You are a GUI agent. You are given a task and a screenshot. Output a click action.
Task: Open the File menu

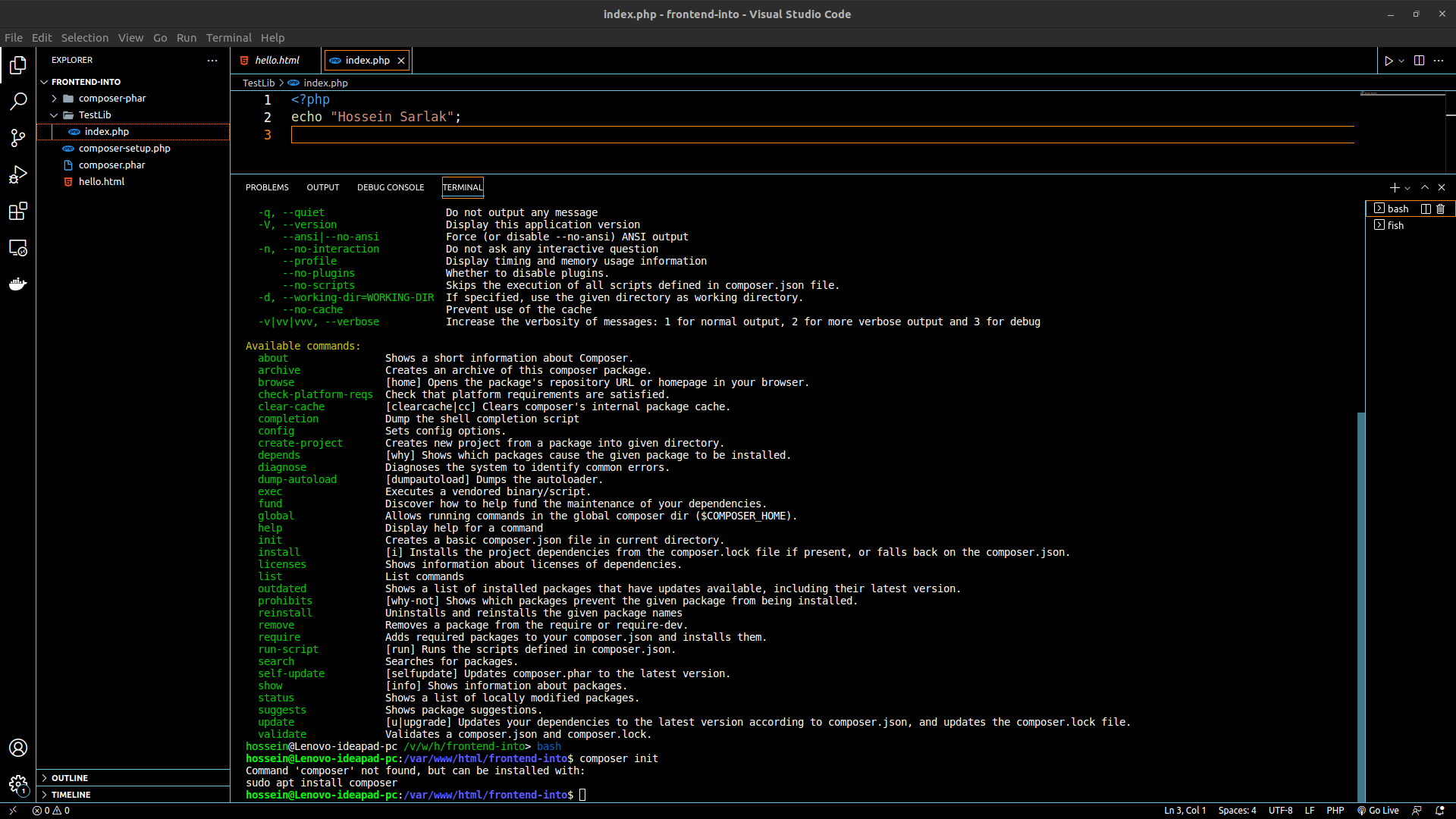tap(14, 38)
